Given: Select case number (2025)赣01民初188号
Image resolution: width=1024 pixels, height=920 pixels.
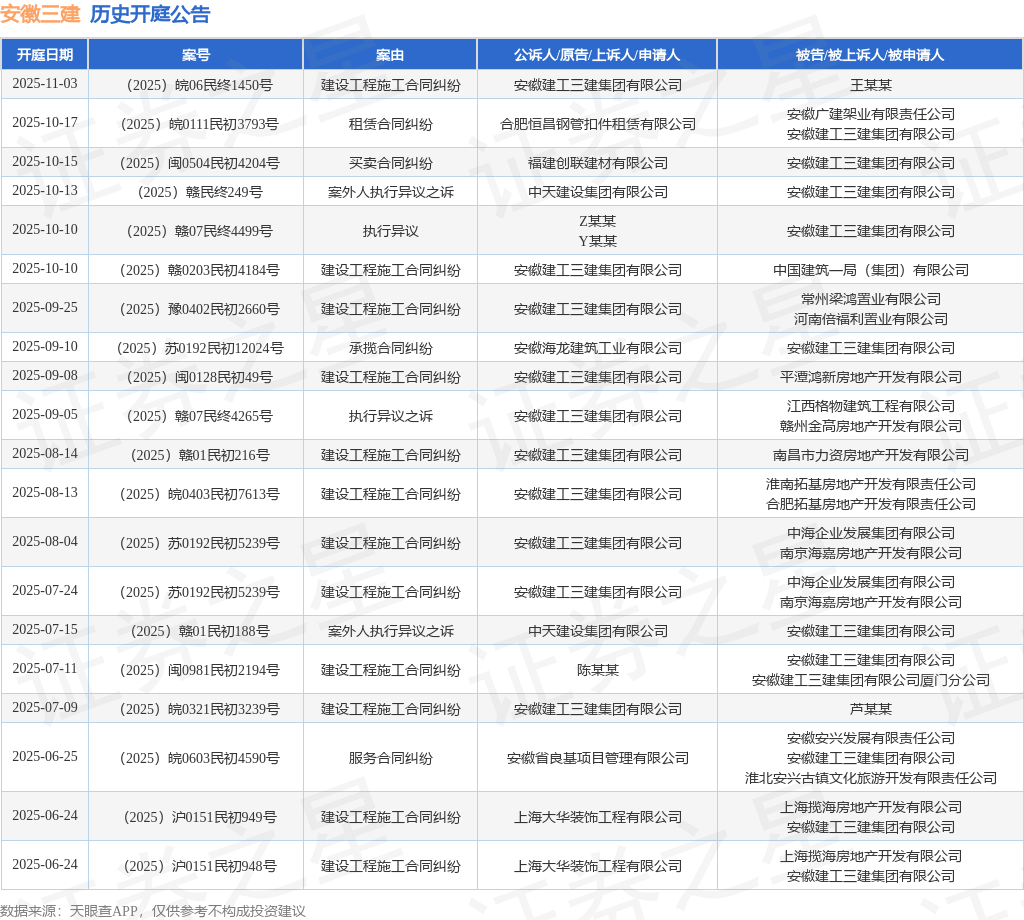Looking at the screenshot, I should coord(199,631).
